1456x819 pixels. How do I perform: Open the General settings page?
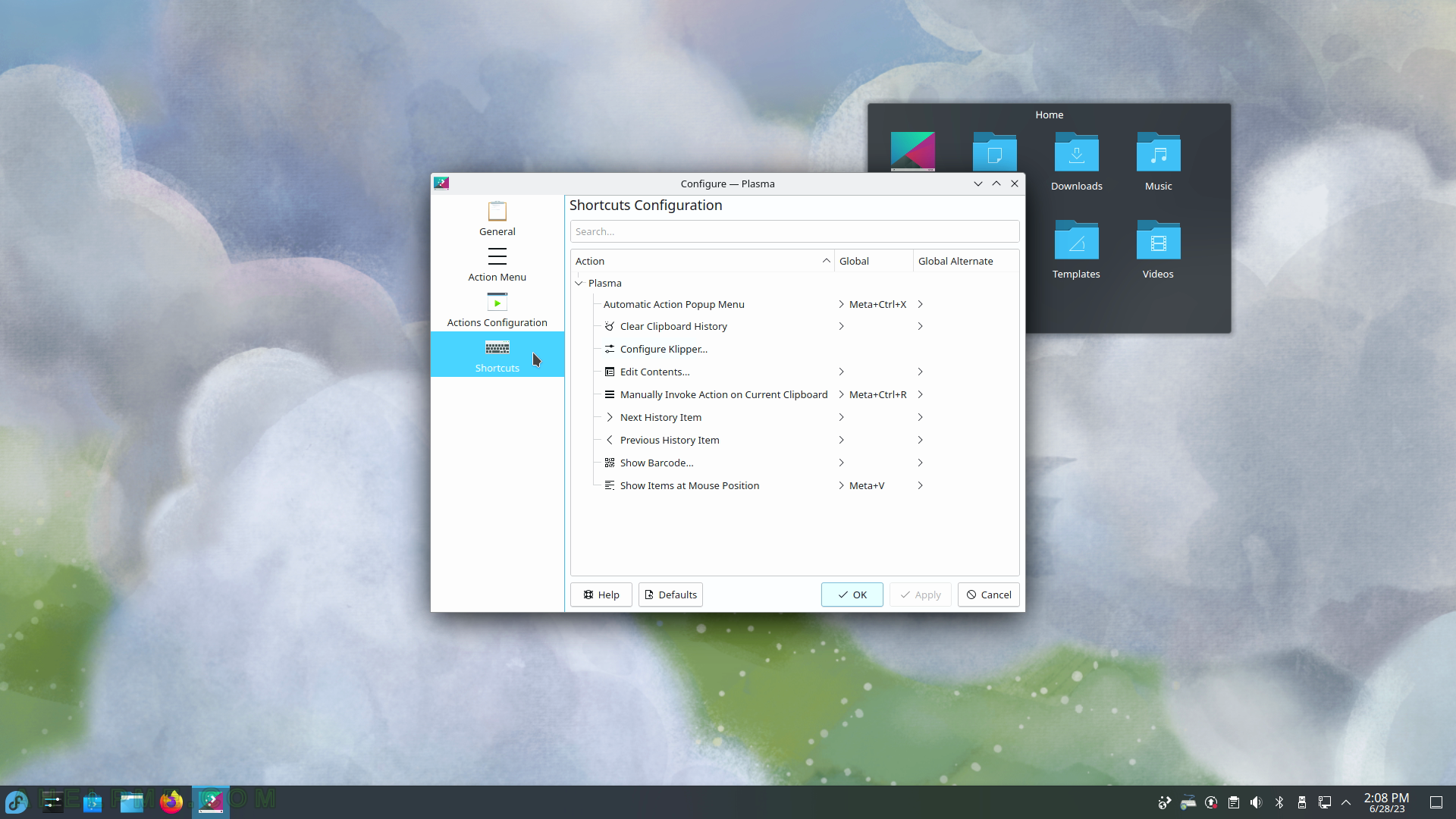click(497, 218)
